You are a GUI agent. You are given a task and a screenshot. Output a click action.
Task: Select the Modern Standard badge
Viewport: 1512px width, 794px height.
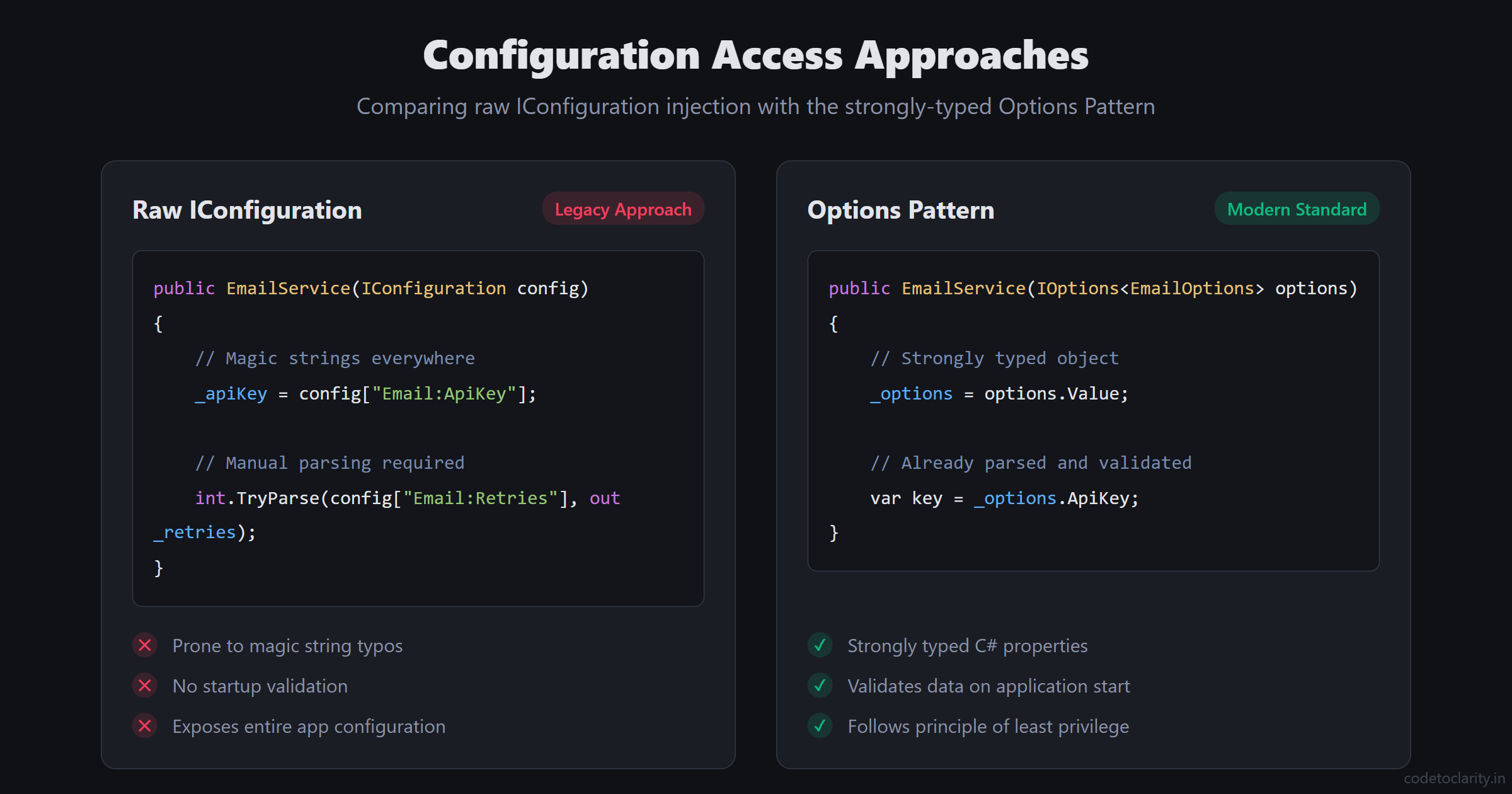(x=1297, y=209)
